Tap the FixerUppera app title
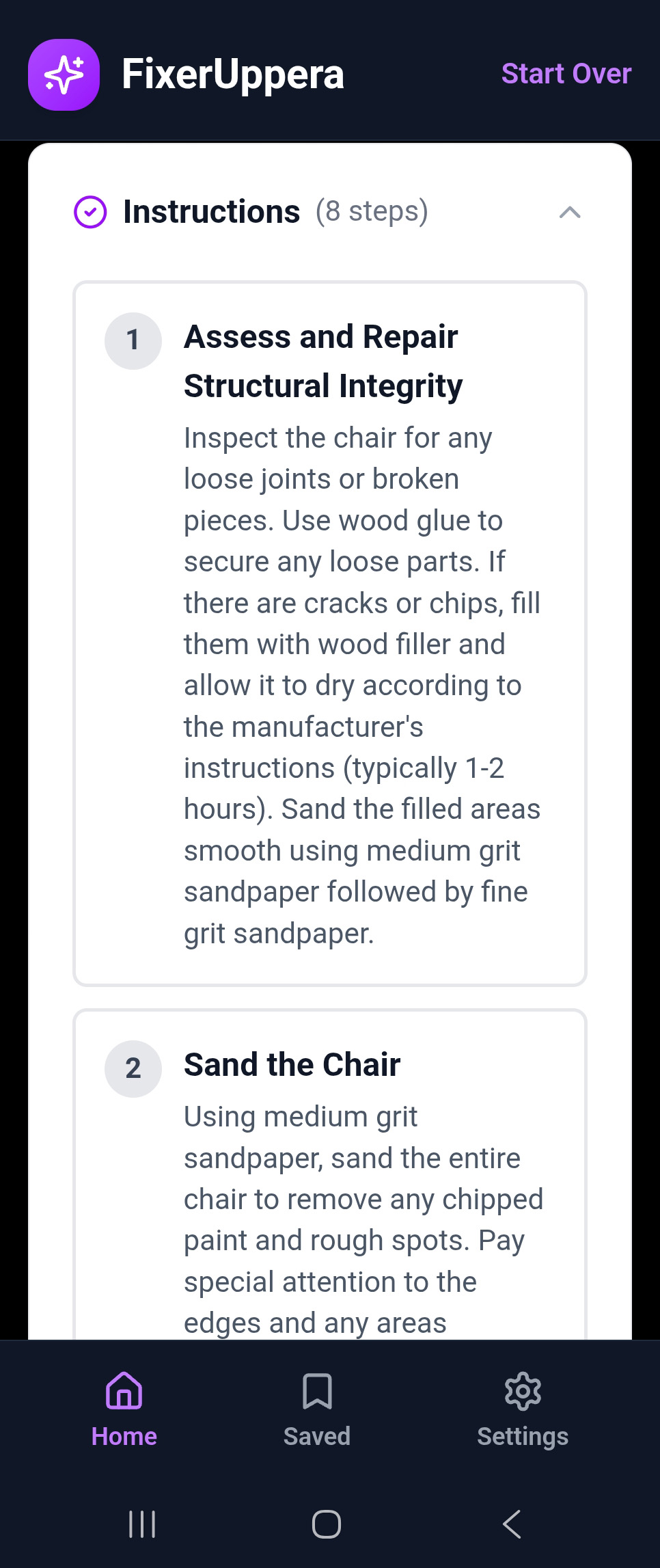Screen dimensions: 660x1568 pyautogui.click(x=232, y=75)
